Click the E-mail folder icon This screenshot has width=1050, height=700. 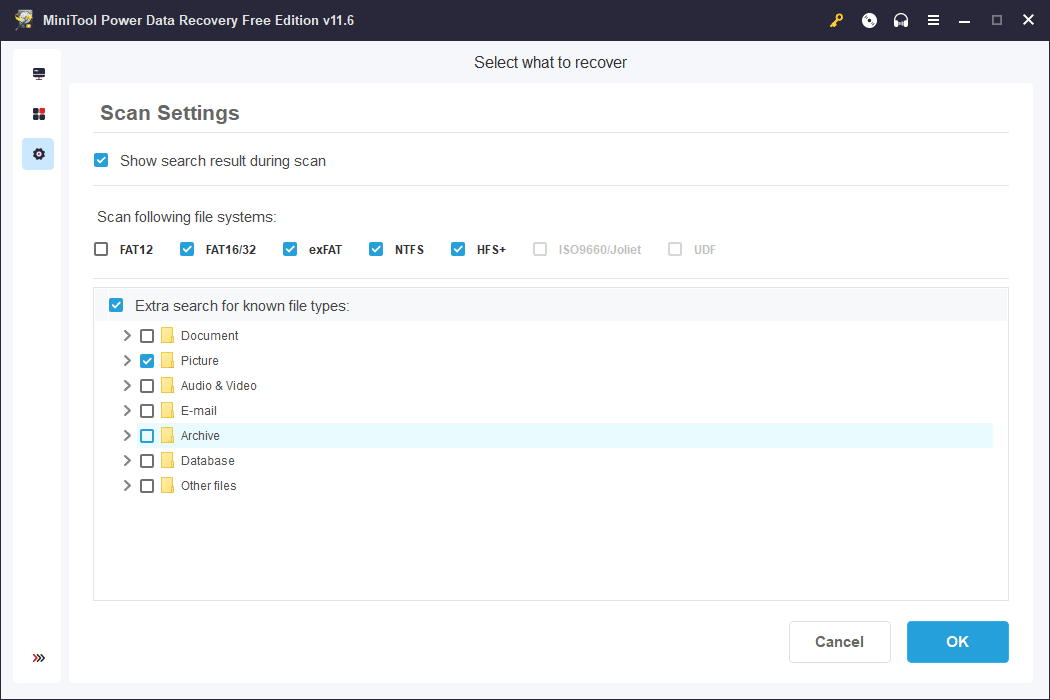(x=167, y=411)
